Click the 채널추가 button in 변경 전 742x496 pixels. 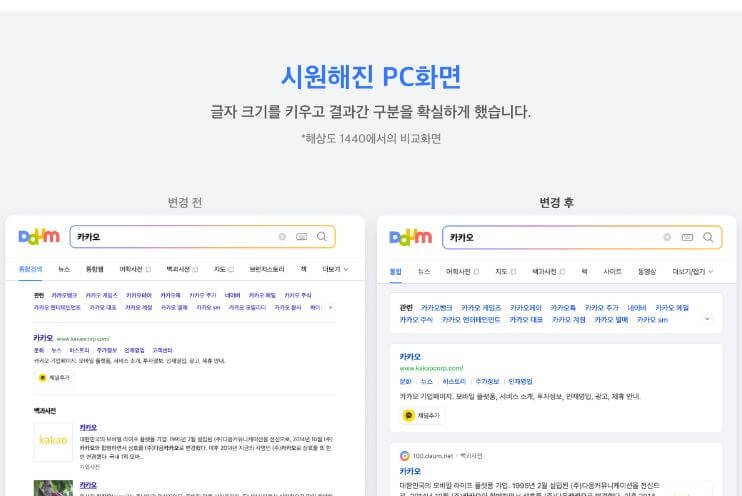(x=54, y=378)
